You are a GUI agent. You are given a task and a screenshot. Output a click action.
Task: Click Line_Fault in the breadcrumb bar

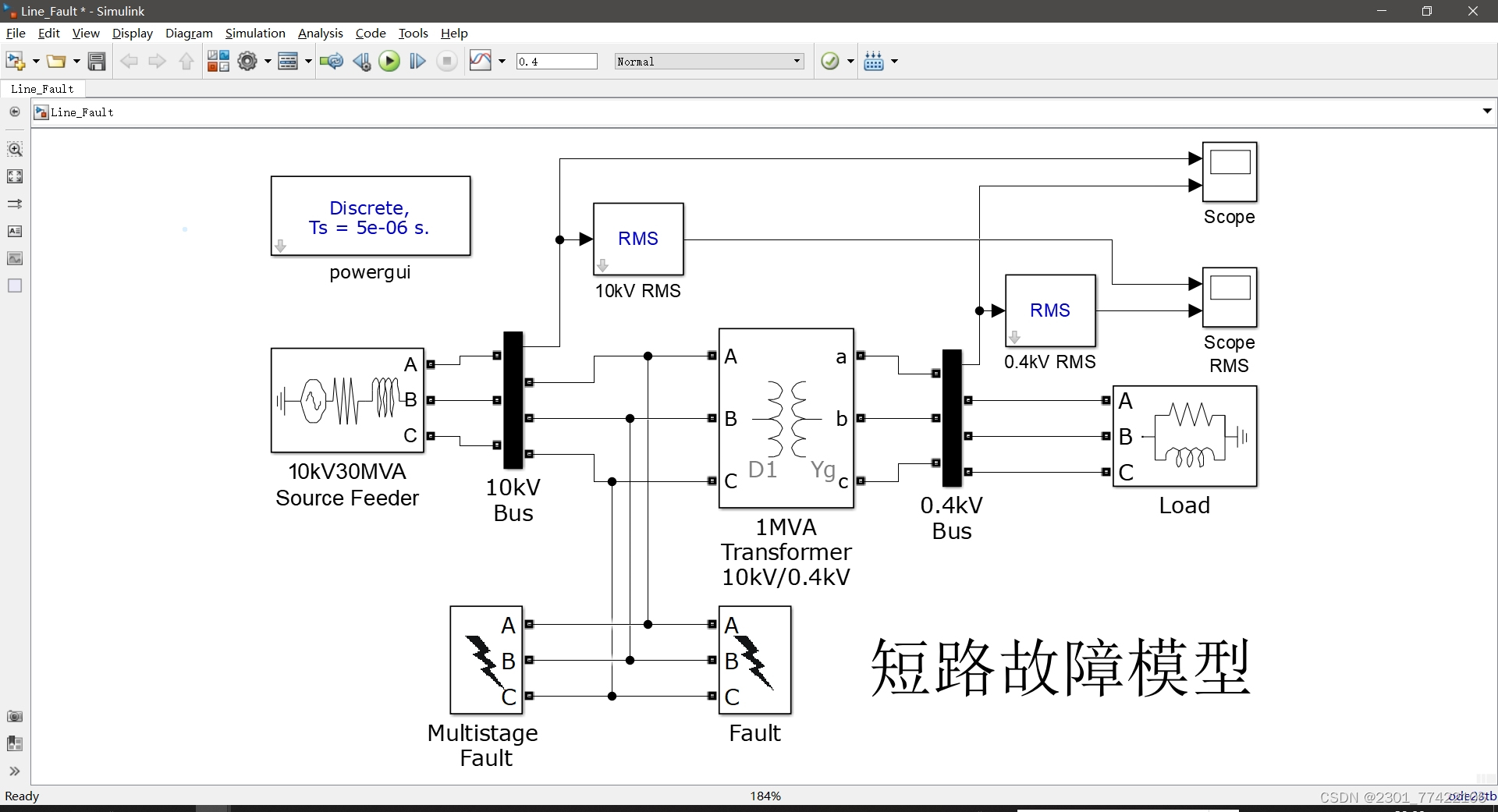pyautogui.click(x=82, y=112)
